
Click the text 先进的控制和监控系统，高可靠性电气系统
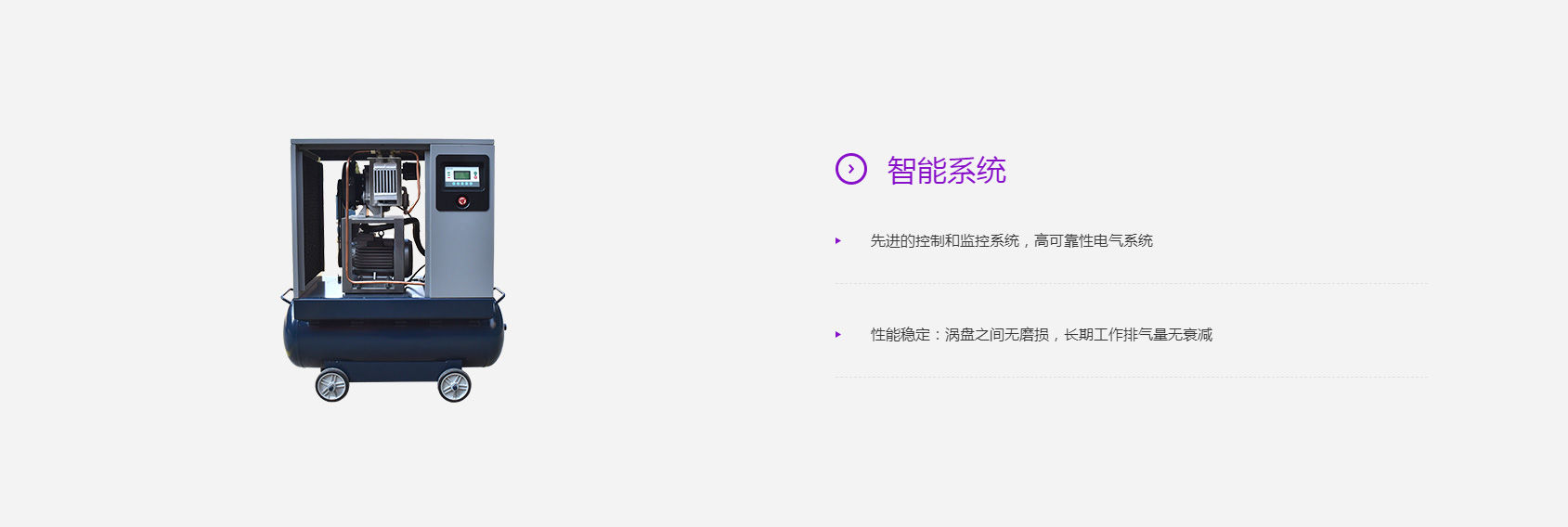tap(1011, 241)
